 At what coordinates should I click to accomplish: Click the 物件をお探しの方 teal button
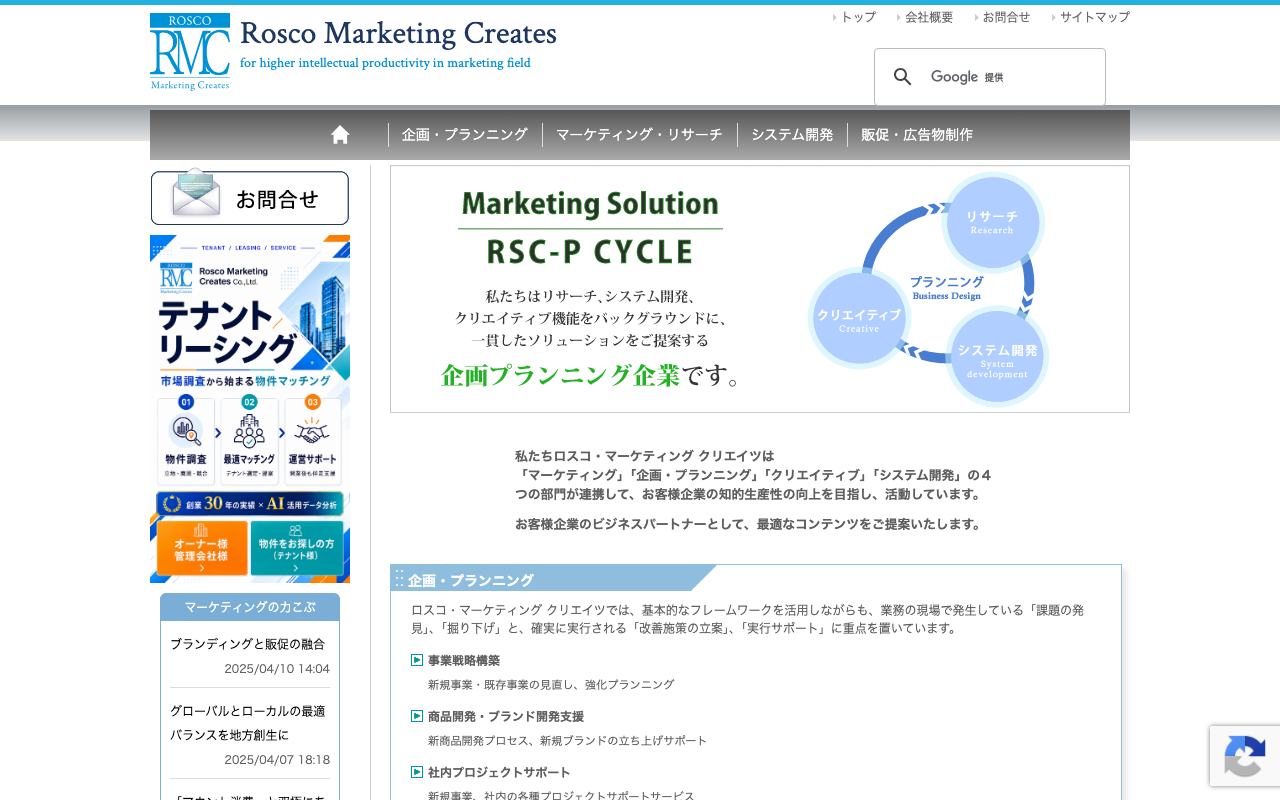coord(296,548)
